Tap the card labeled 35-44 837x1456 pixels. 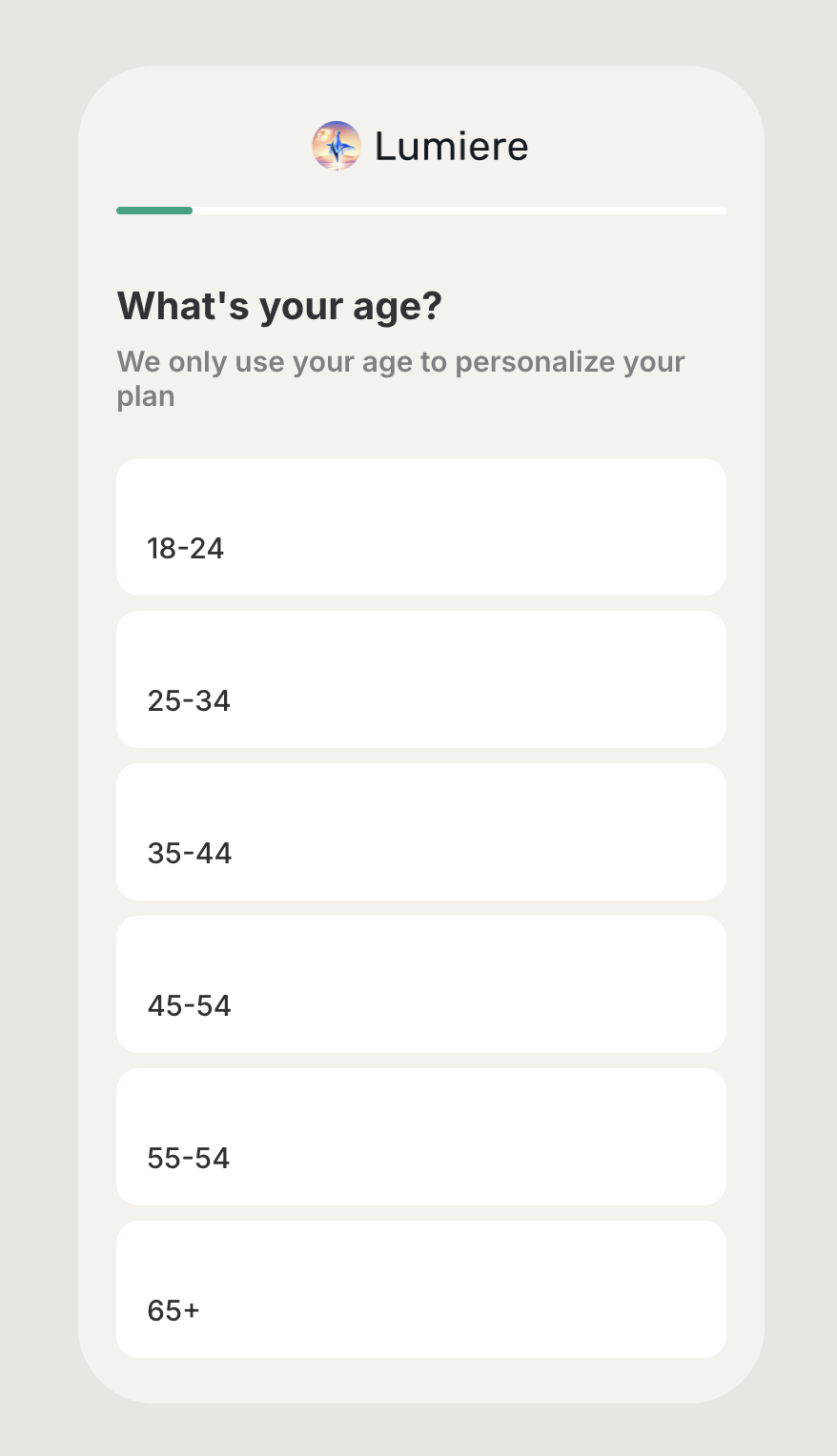(420, 832)
